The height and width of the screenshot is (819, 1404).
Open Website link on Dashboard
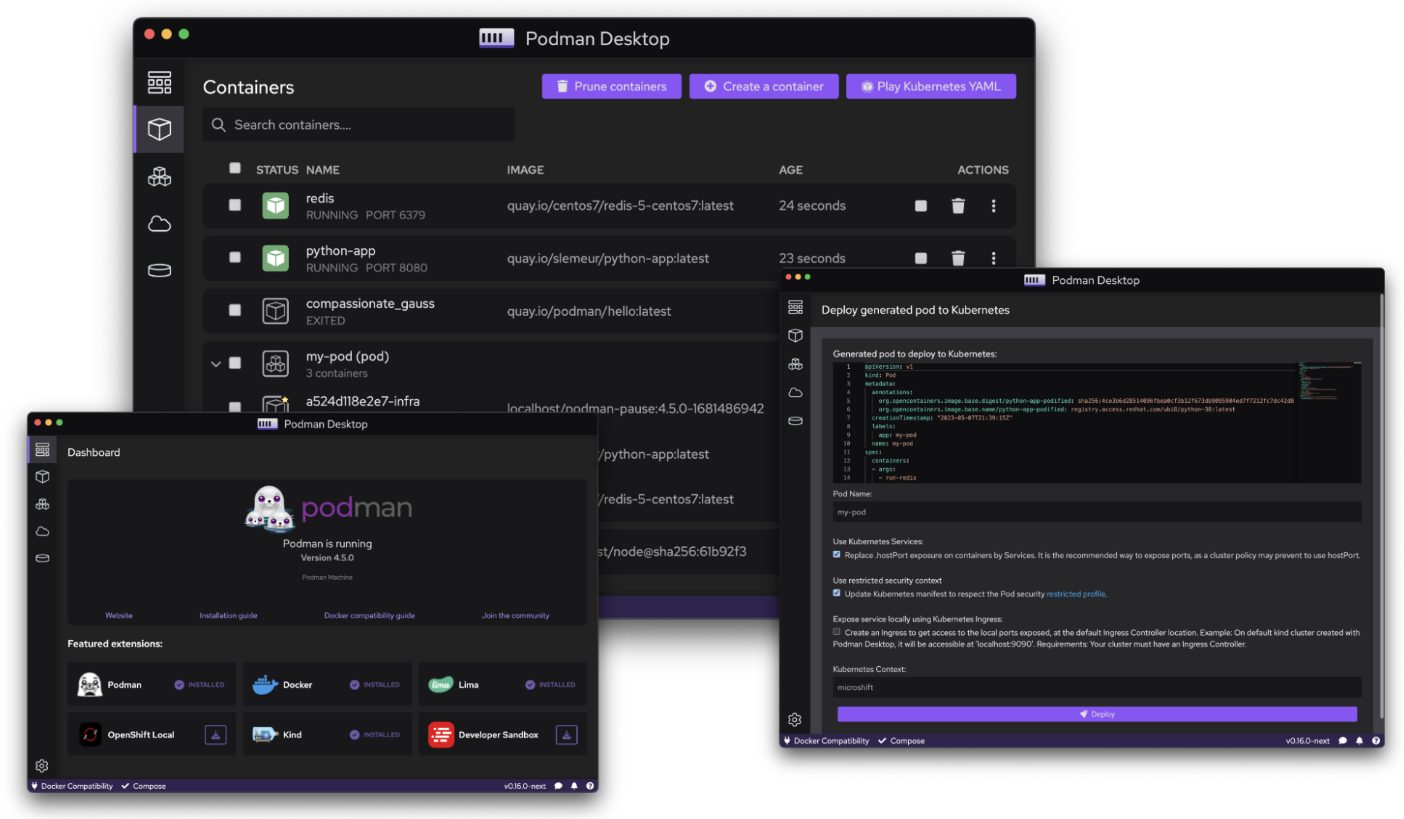pos(119,615)
